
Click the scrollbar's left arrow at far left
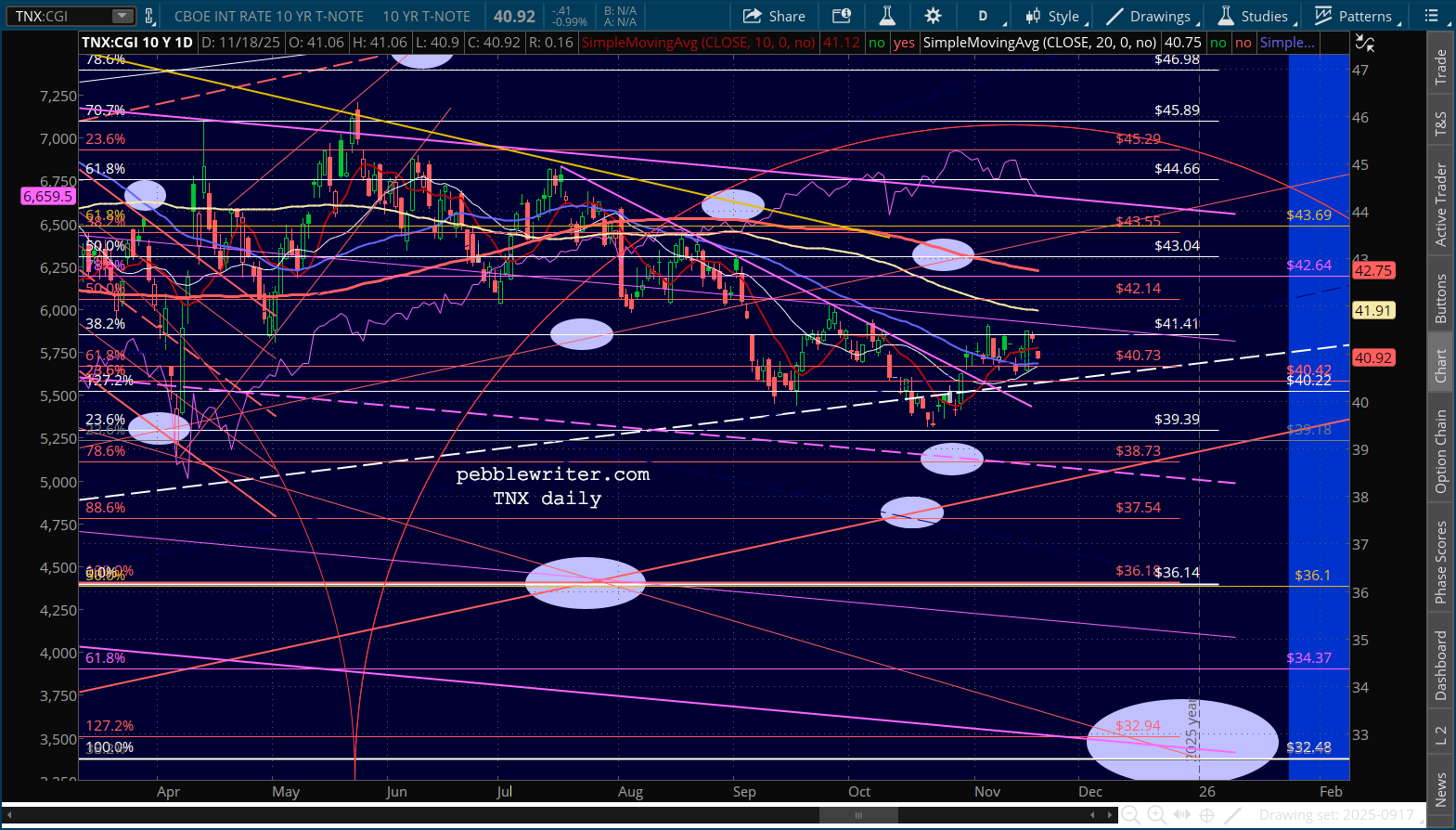pos(8,815)
